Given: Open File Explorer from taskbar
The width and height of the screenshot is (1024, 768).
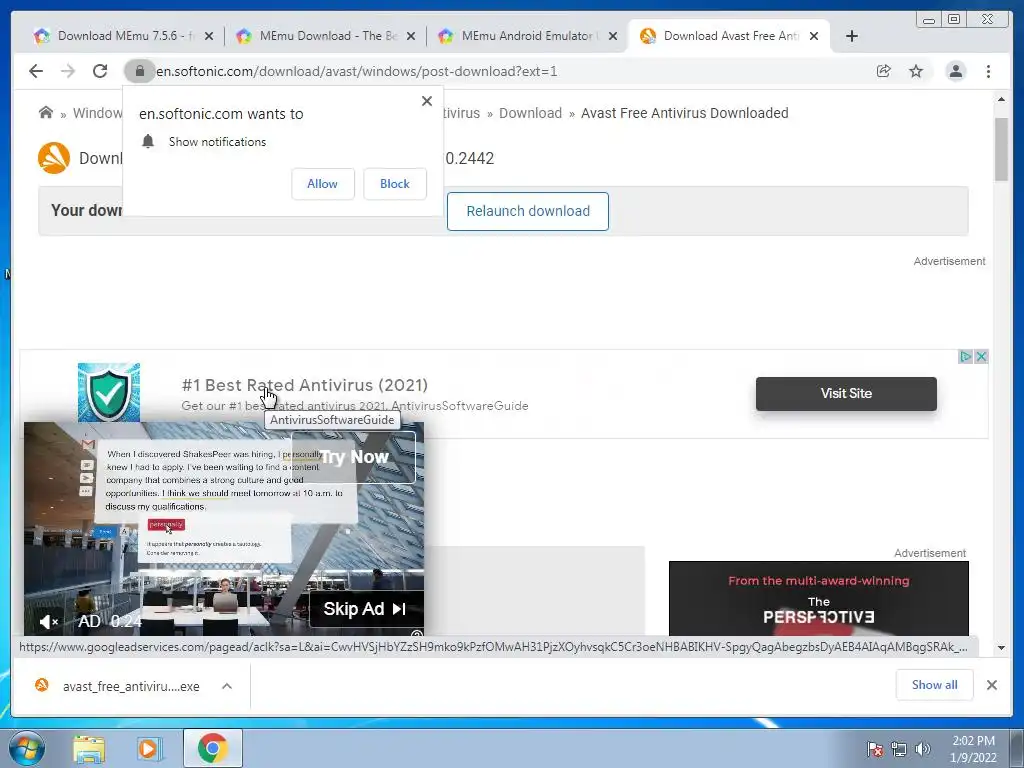Looking at the screenshot, I should 89,749.
